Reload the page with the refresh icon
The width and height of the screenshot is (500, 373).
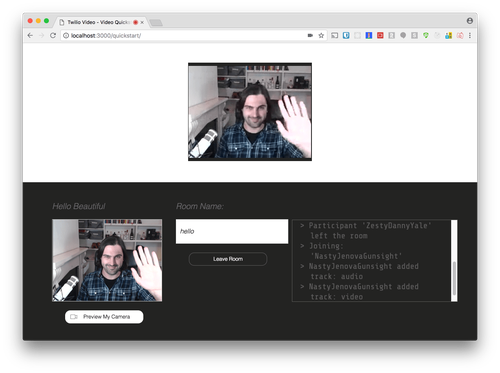pos(53,35)
